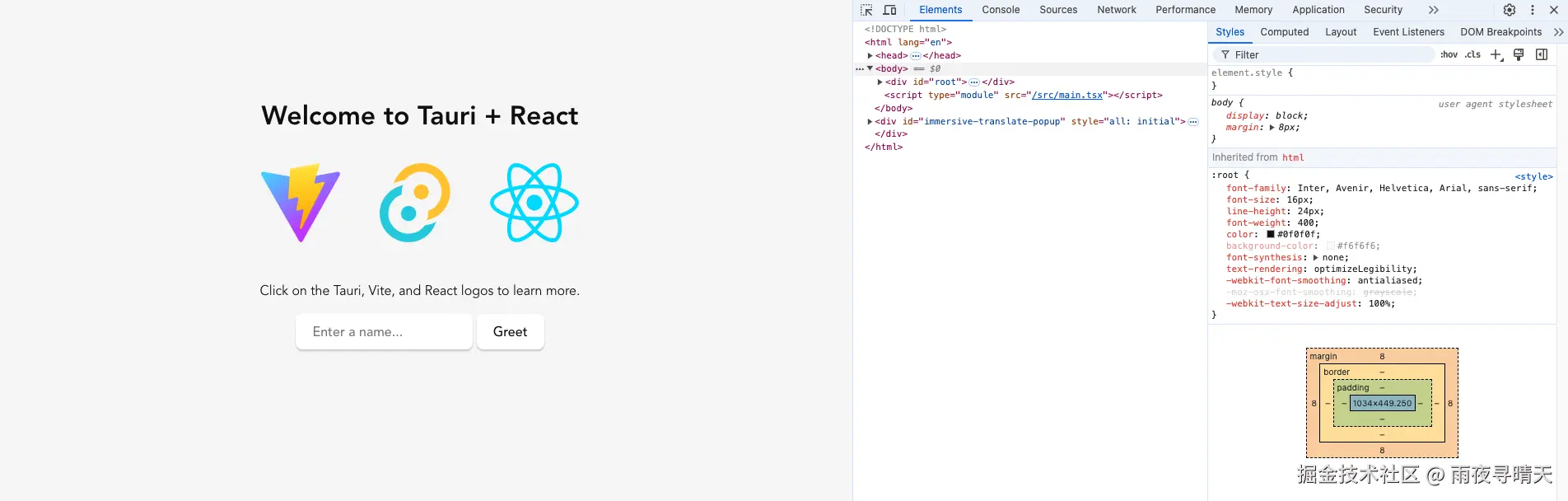This screenshot has width=1568, height=501.
Task: Click the Vite logo
Action: click(301, 203)
